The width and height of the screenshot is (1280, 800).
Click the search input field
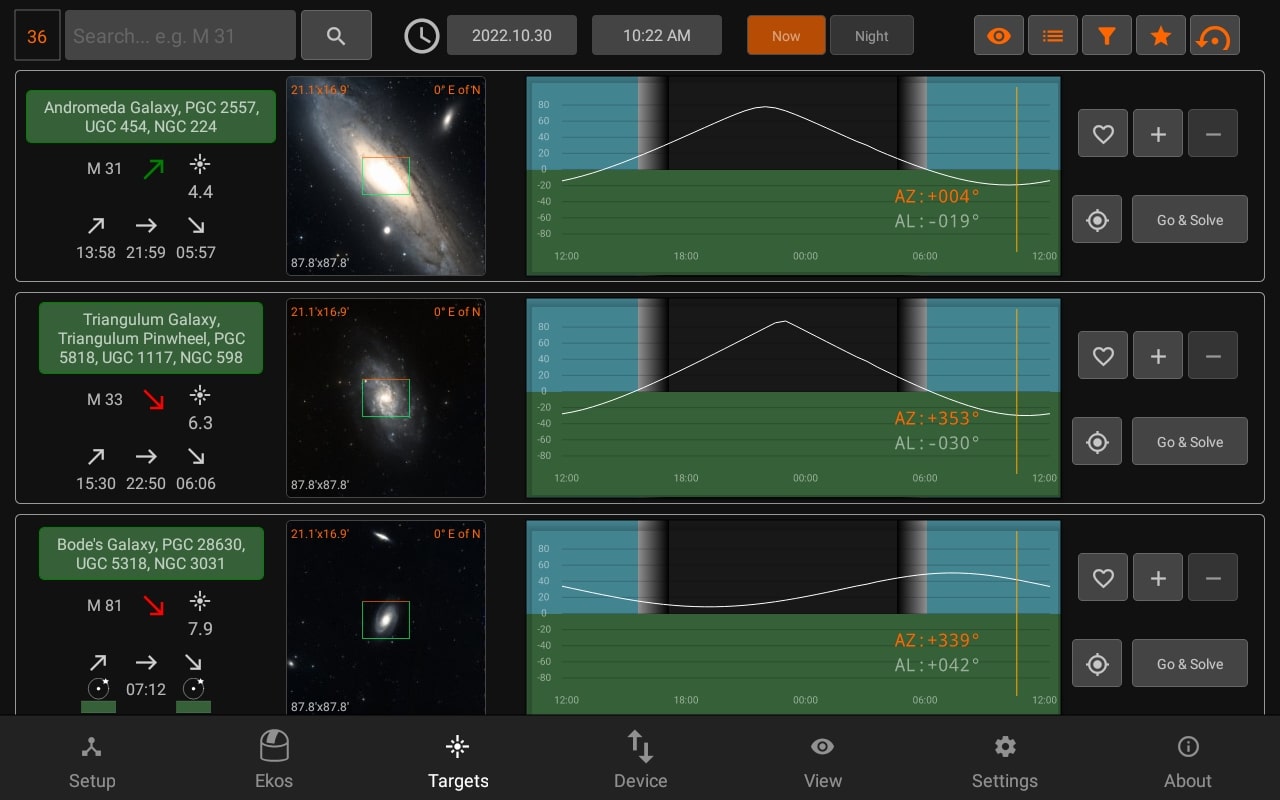180,36
